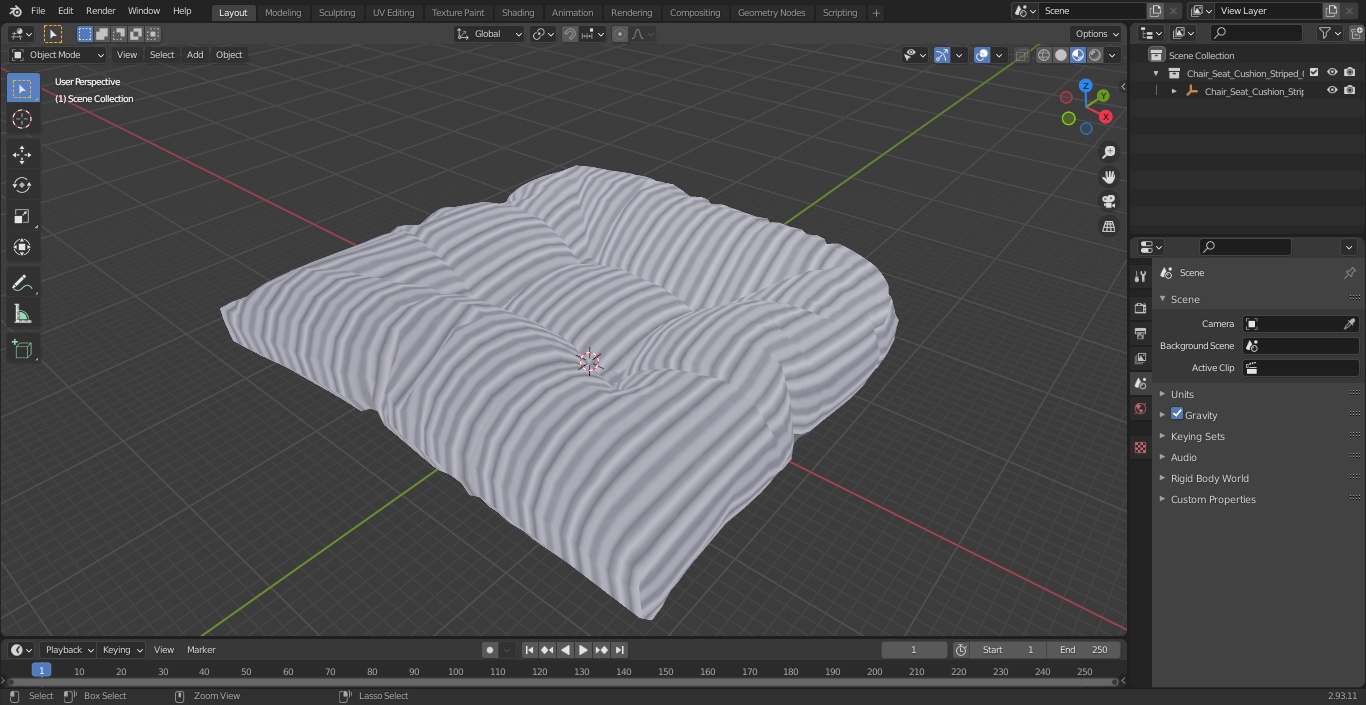The image size is (1366, 705).
Task: Open the Object Mode dropdown
Action: coord(58,55)
